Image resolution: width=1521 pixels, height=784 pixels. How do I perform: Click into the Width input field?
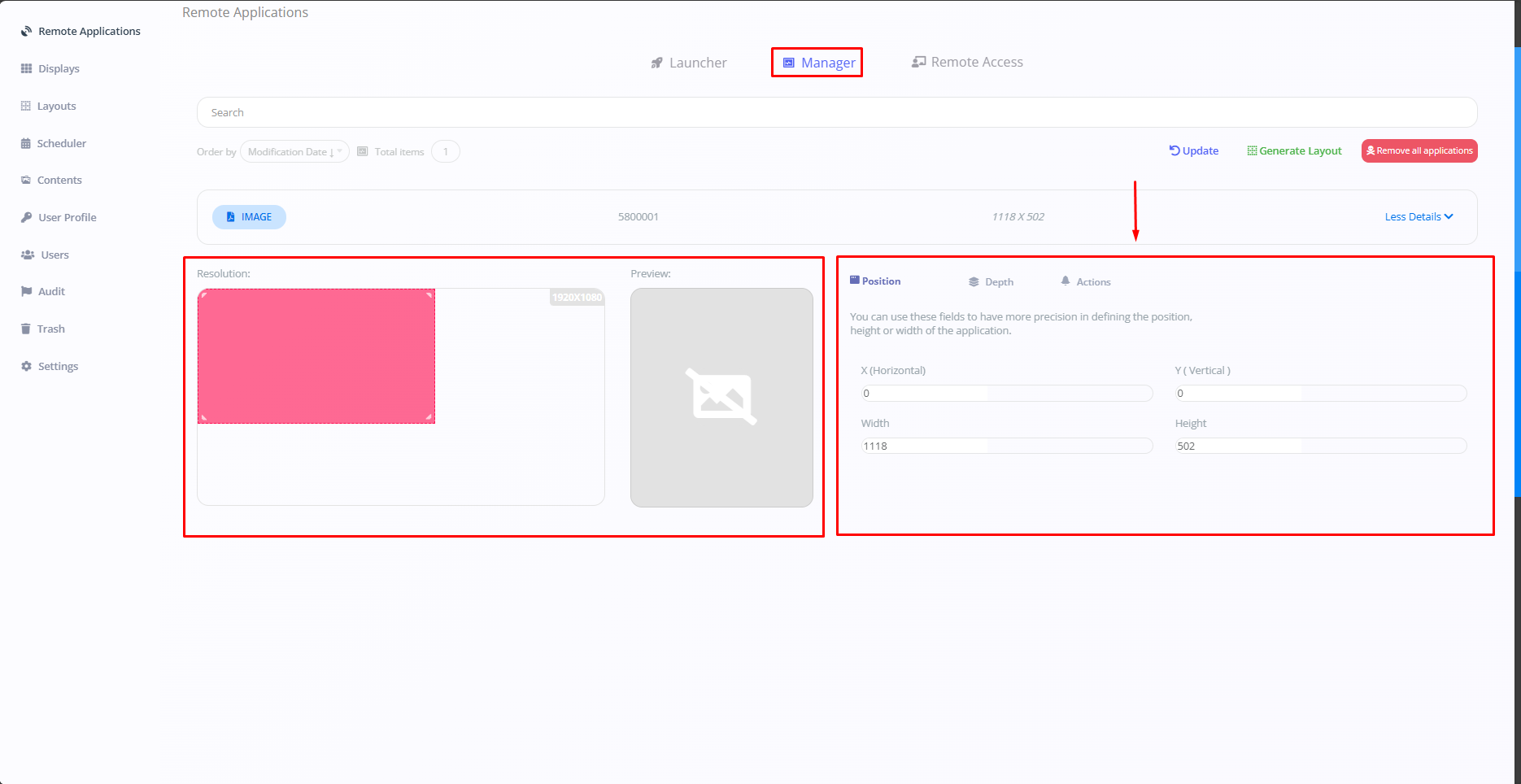click(x=1006, y=446)
